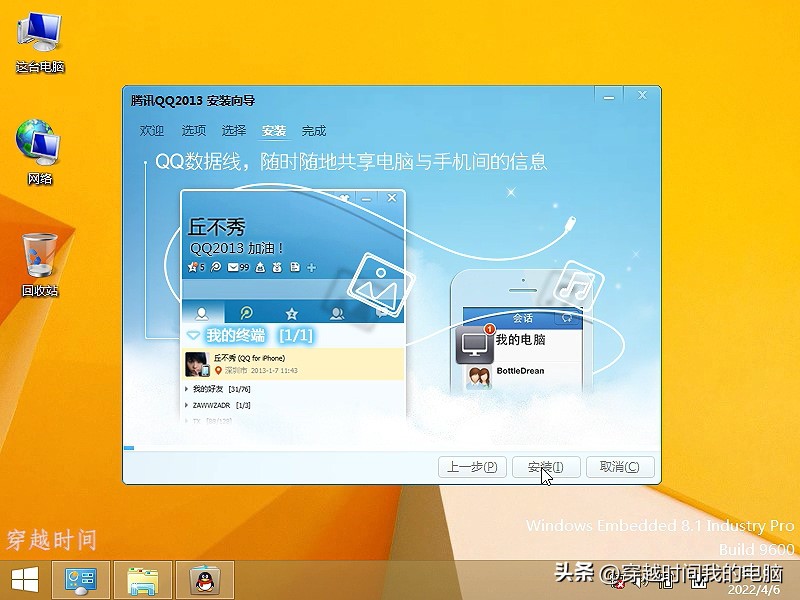Close the QQ2013 installer window
Viewport: 800px width, 600px height.
pyautogui.click(x=642, y=95)
